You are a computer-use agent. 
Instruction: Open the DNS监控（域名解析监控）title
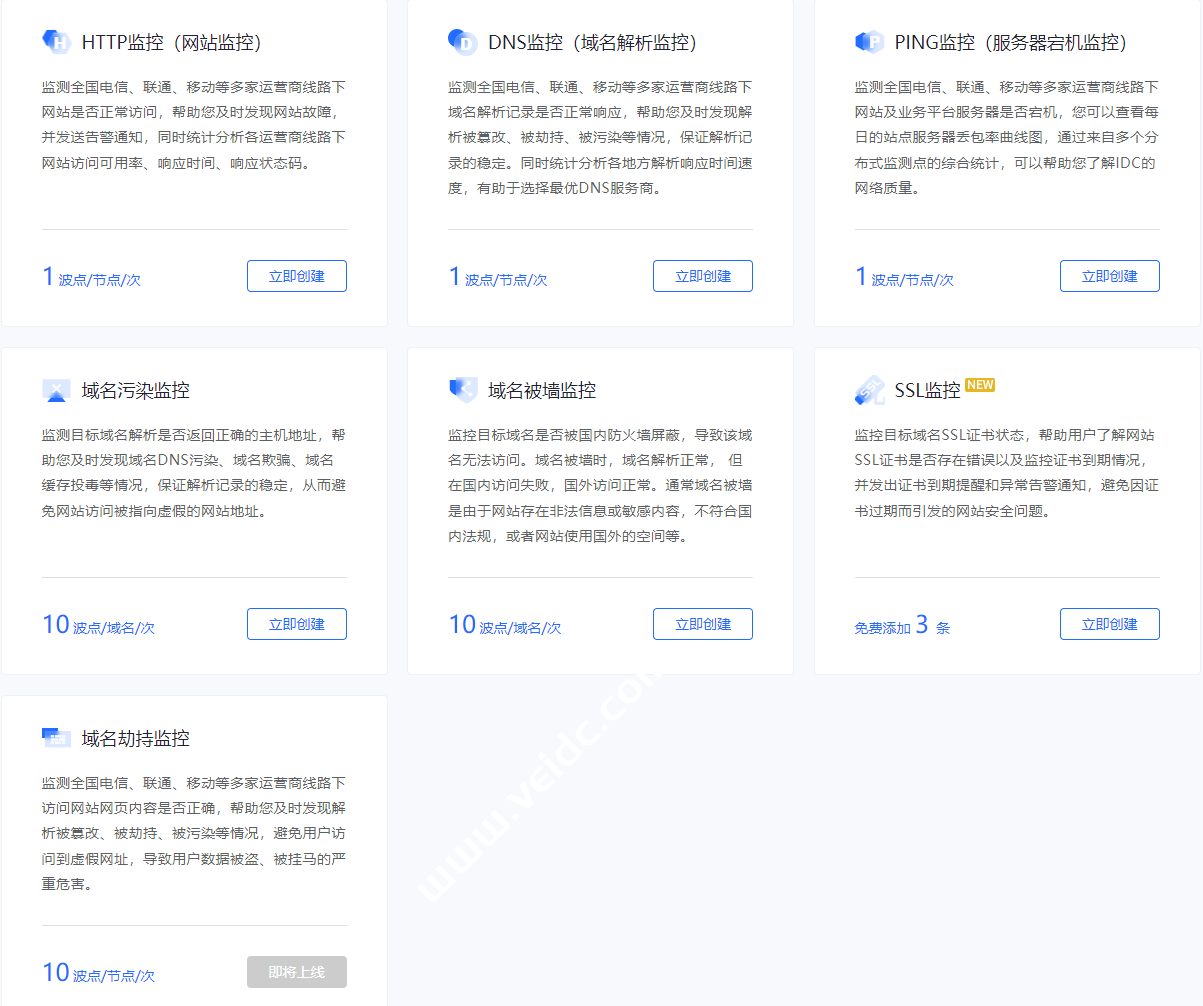click(592, 43)
